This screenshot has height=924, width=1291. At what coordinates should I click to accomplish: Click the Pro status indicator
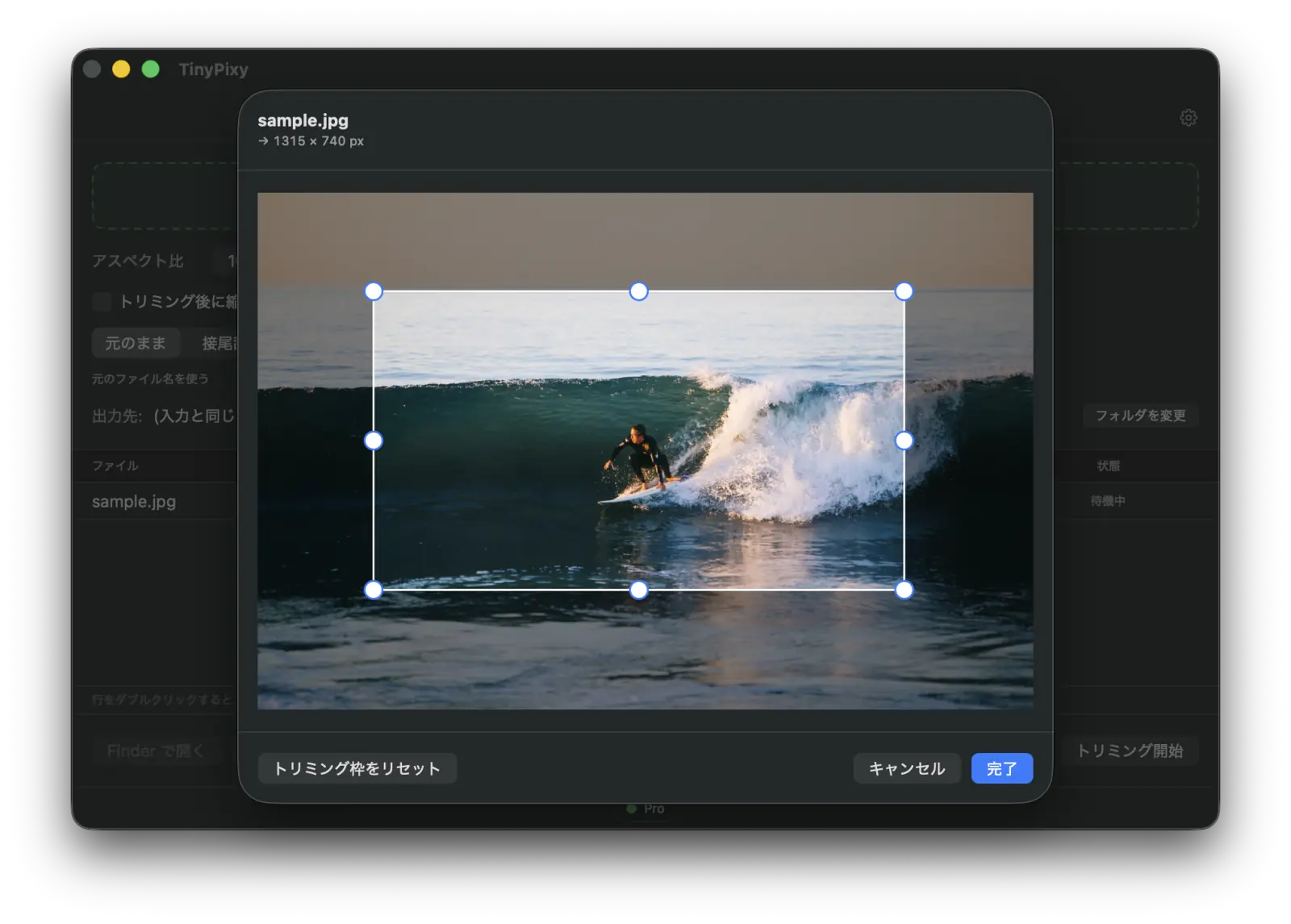coord(645,809)
